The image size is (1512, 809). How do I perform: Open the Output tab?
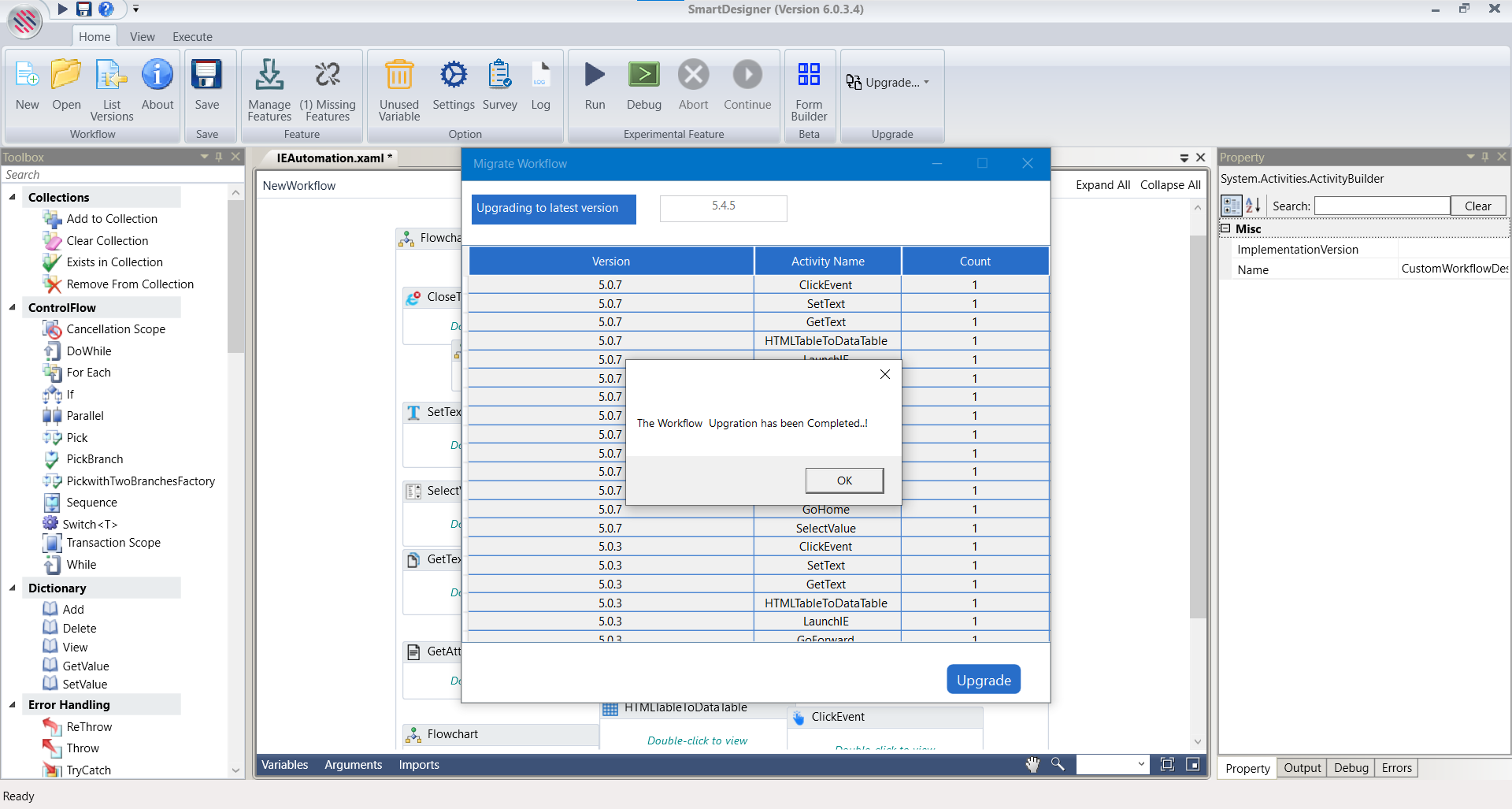(1302, 768)
